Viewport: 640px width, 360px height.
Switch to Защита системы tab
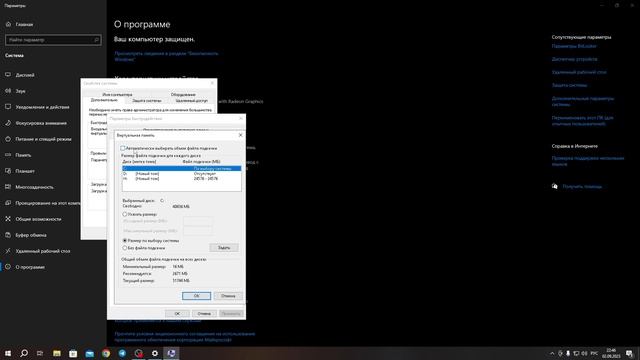(x=147, y=100)
